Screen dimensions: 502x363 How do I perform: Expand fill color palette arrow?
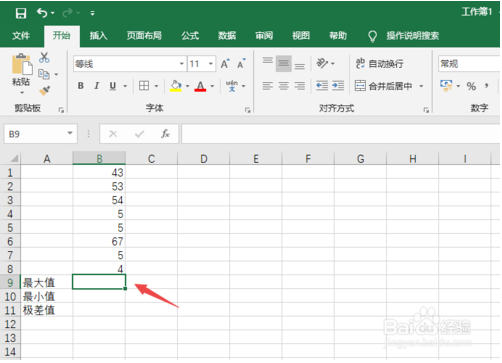coord(187,86)
